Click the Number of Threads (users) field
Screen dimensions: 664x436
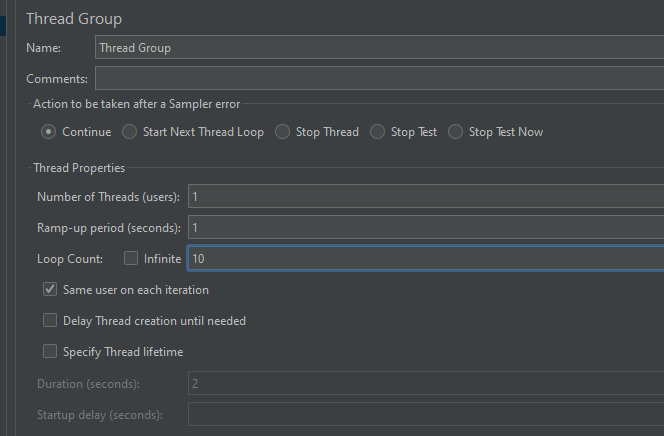424,197
